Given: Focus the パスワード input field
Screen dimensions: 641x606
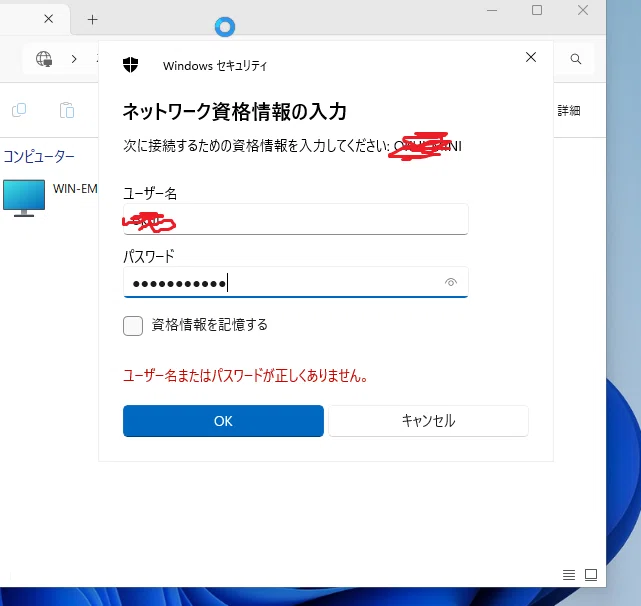Looking at the screenshot, I should tap(296, 282).
